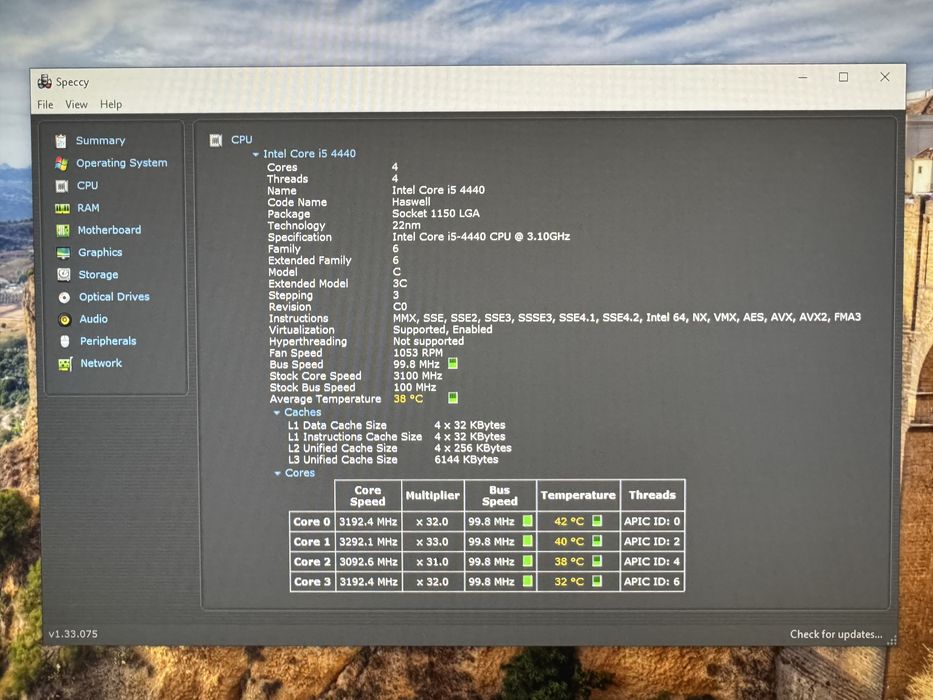The height and width of the screenshot is (700, 933).
Task: Click Core 2 temperature graph icon
Action: 597,561
